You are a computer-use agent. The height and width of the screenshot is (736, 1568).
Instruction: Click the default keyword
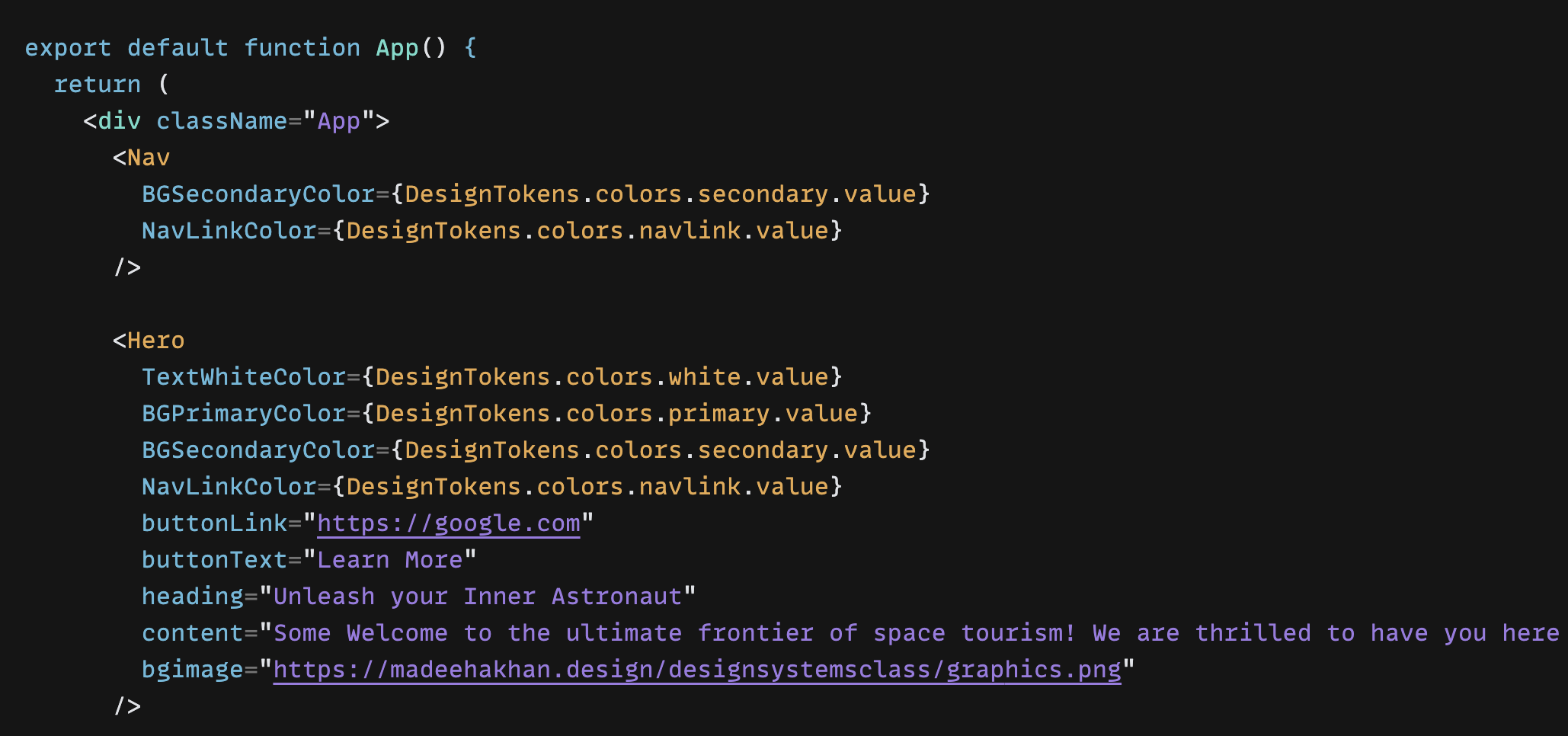178,48
